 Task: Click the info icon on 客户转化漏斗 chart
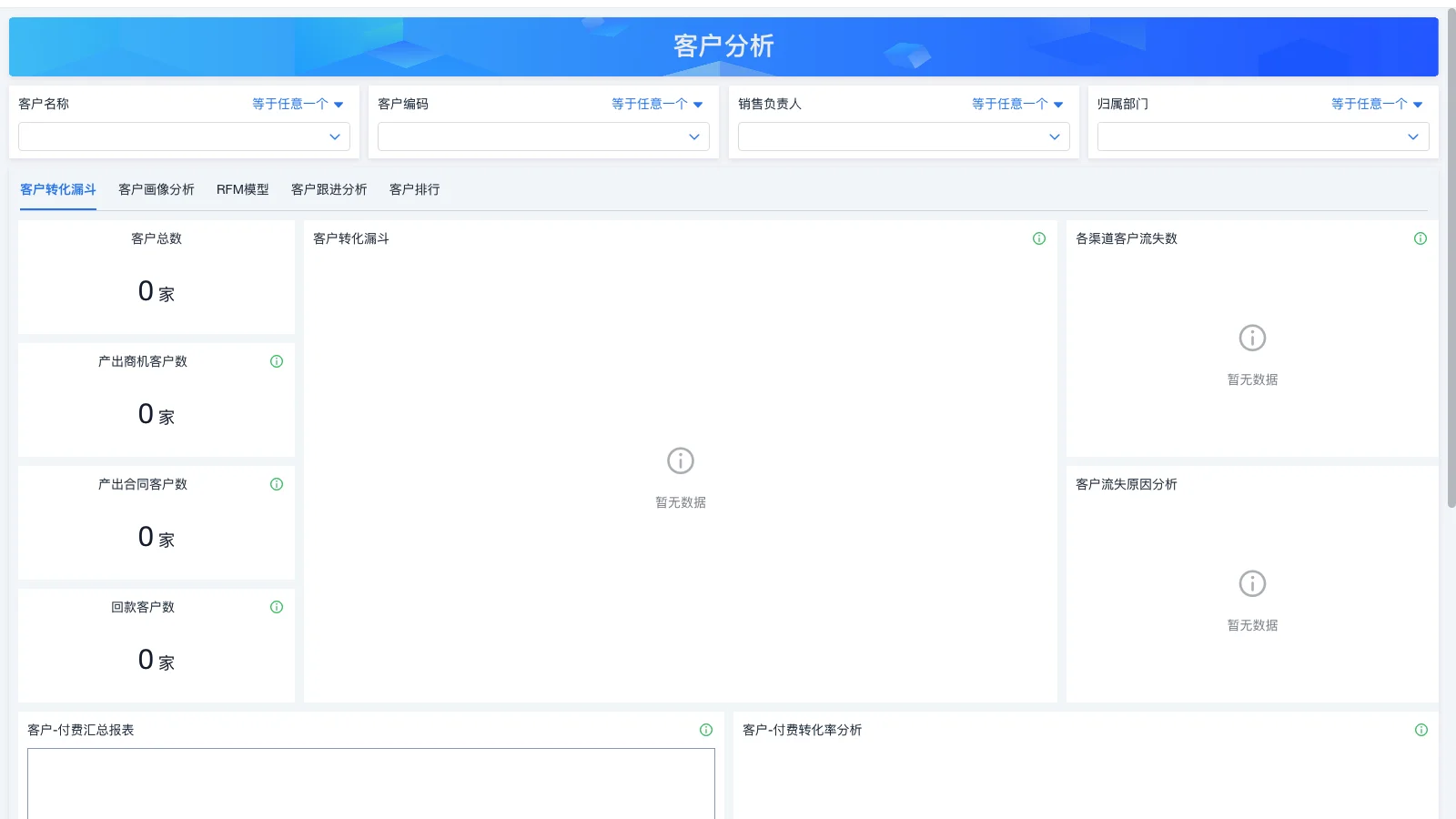point(1038,238)
